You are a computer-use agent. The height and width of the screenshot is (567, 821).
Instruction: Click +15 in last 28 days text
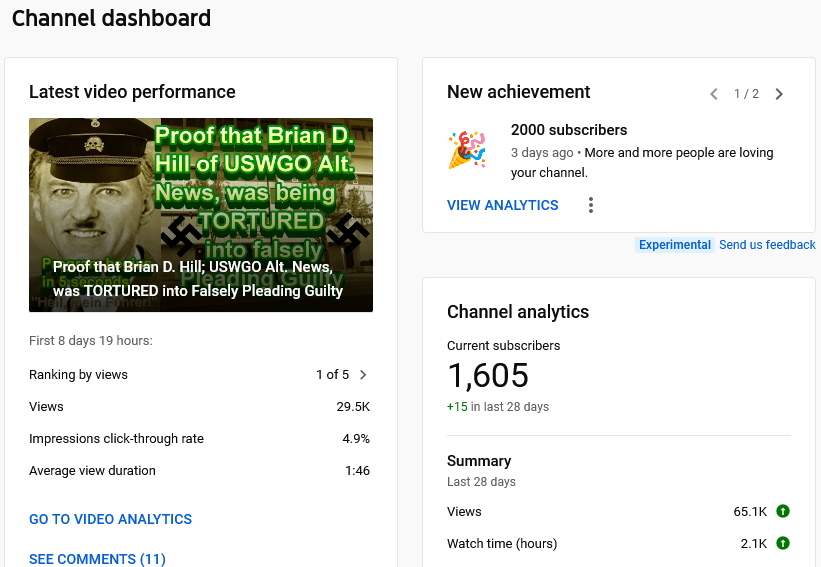(498, 407)
